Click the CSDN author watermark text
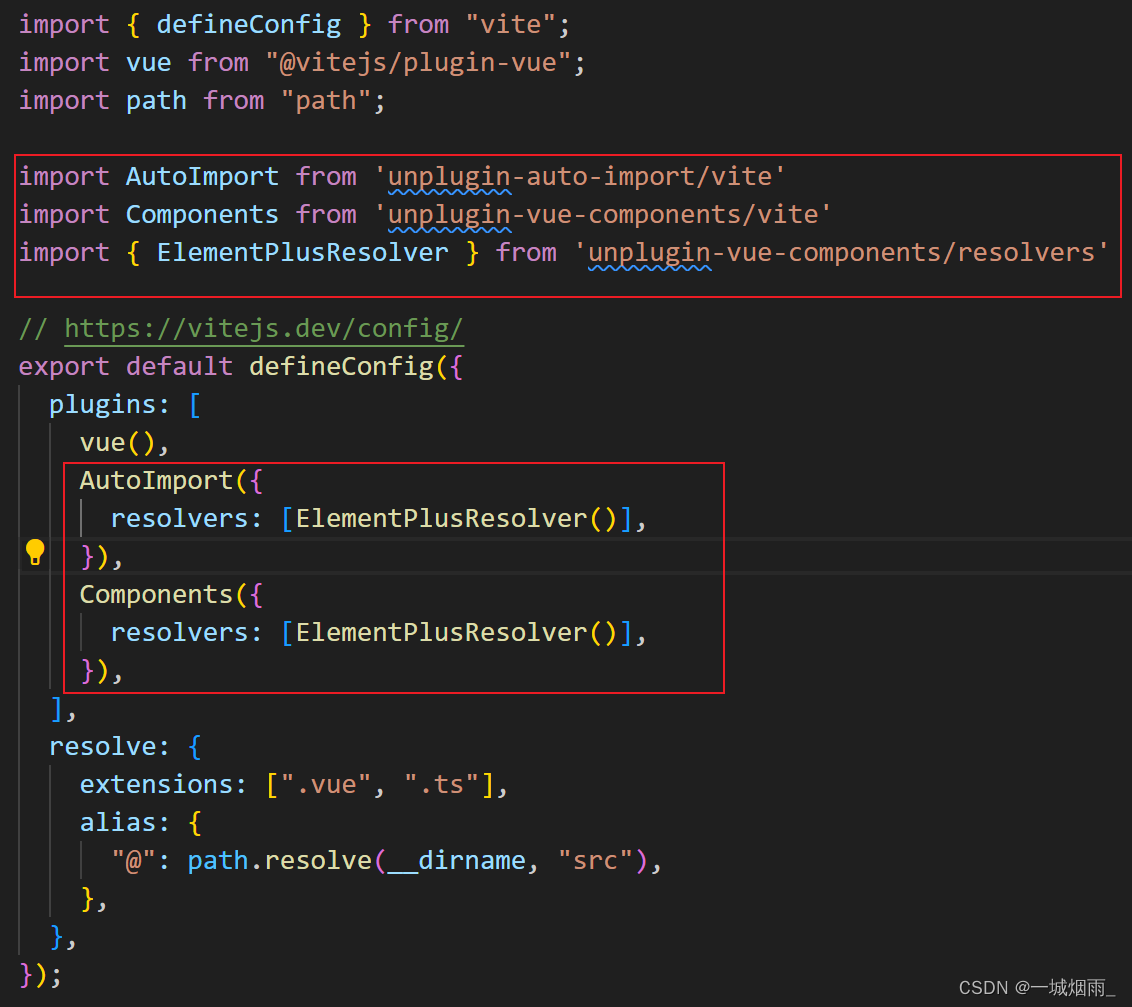This screenshot has height=1007, width=1132. 1036,988
